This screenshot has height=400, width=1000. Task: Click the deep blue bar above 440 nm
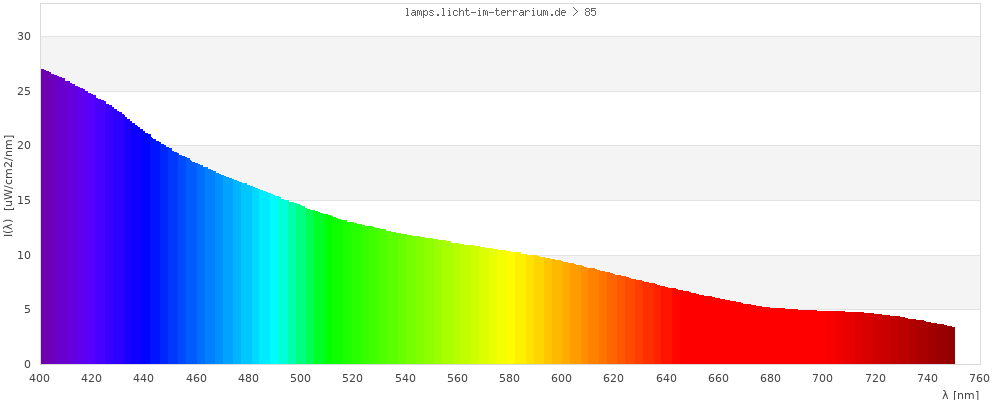(x=145, y=250)
